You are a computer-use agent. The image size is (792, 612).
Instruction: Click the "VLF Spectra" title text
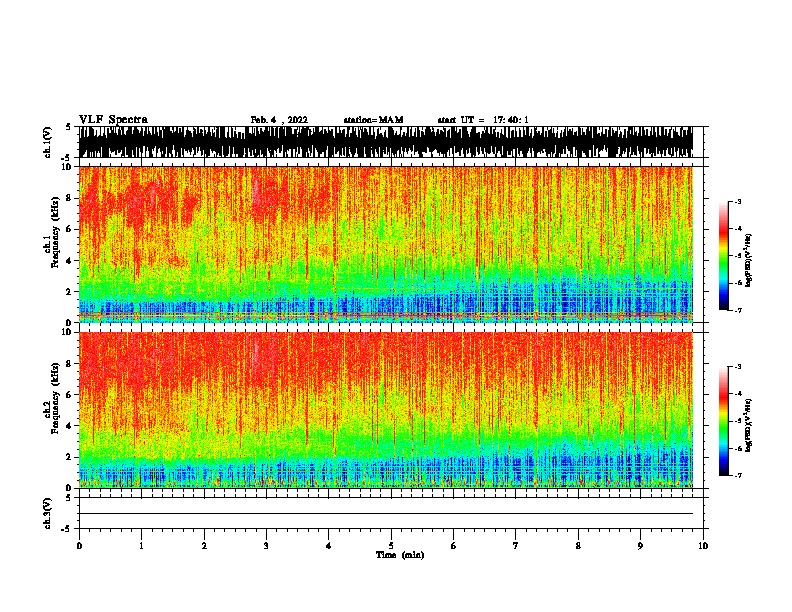tap(113, 120)
